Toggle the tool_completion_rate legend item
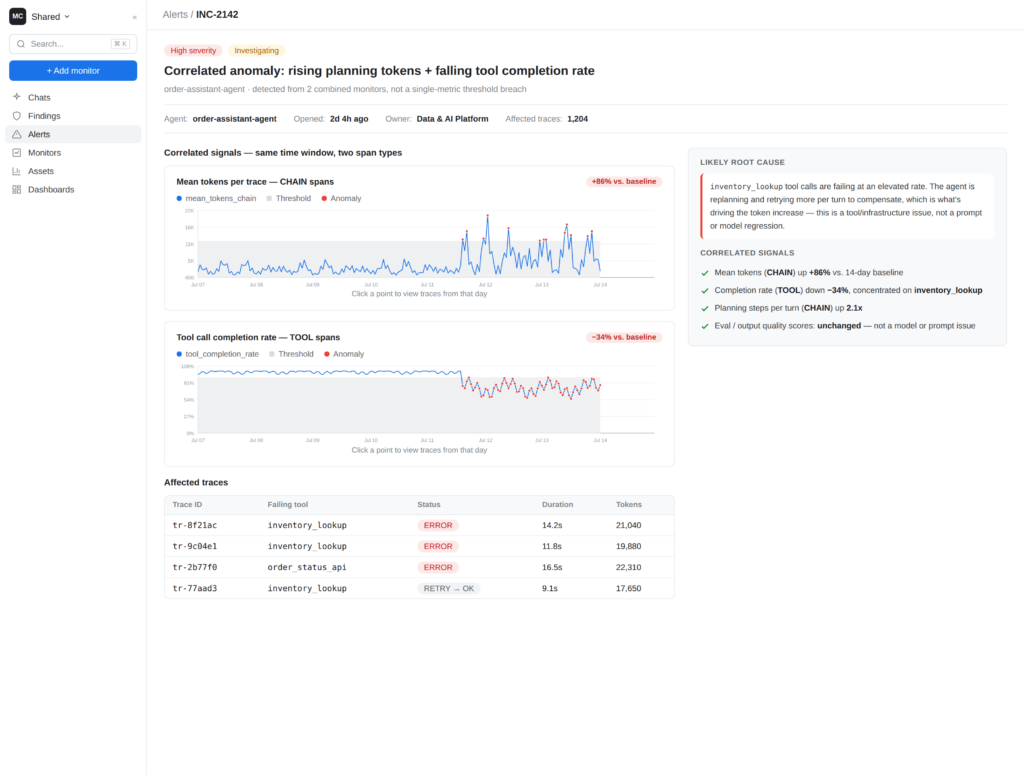Image resolution: width=1024 pixels, height=775 pixels. coord(217,354)
